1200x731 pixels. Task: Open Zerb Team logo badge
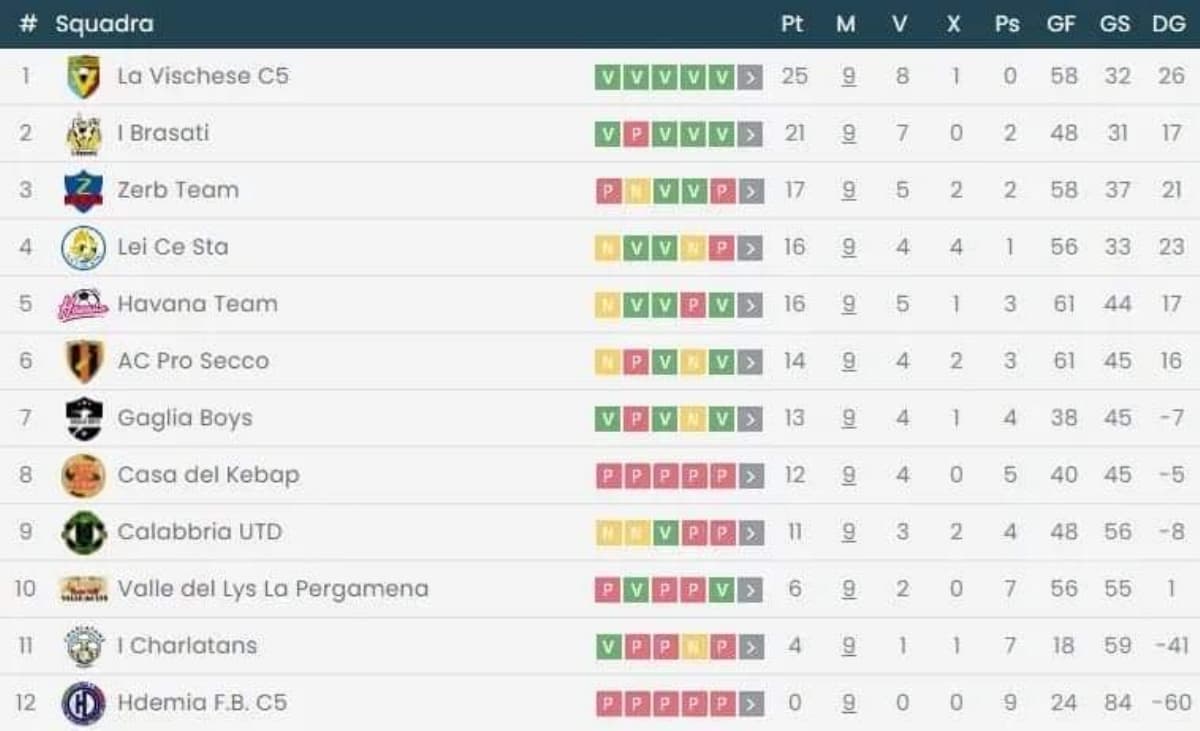pyautogui.click(x=83, y=191)
